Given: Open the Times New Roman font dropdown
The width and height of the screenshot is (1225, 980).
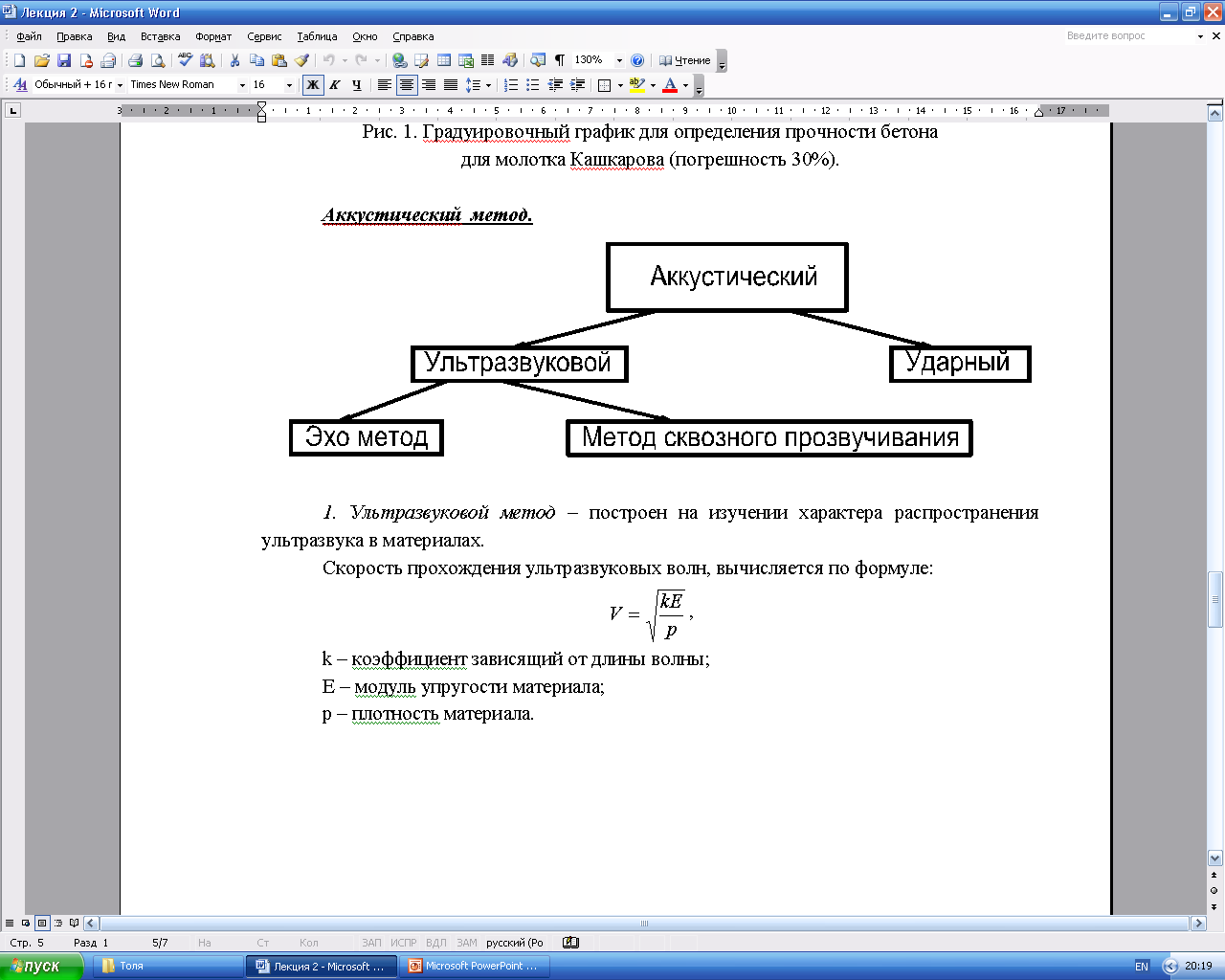Looking at the screenshot, I should tap(242, 85).
